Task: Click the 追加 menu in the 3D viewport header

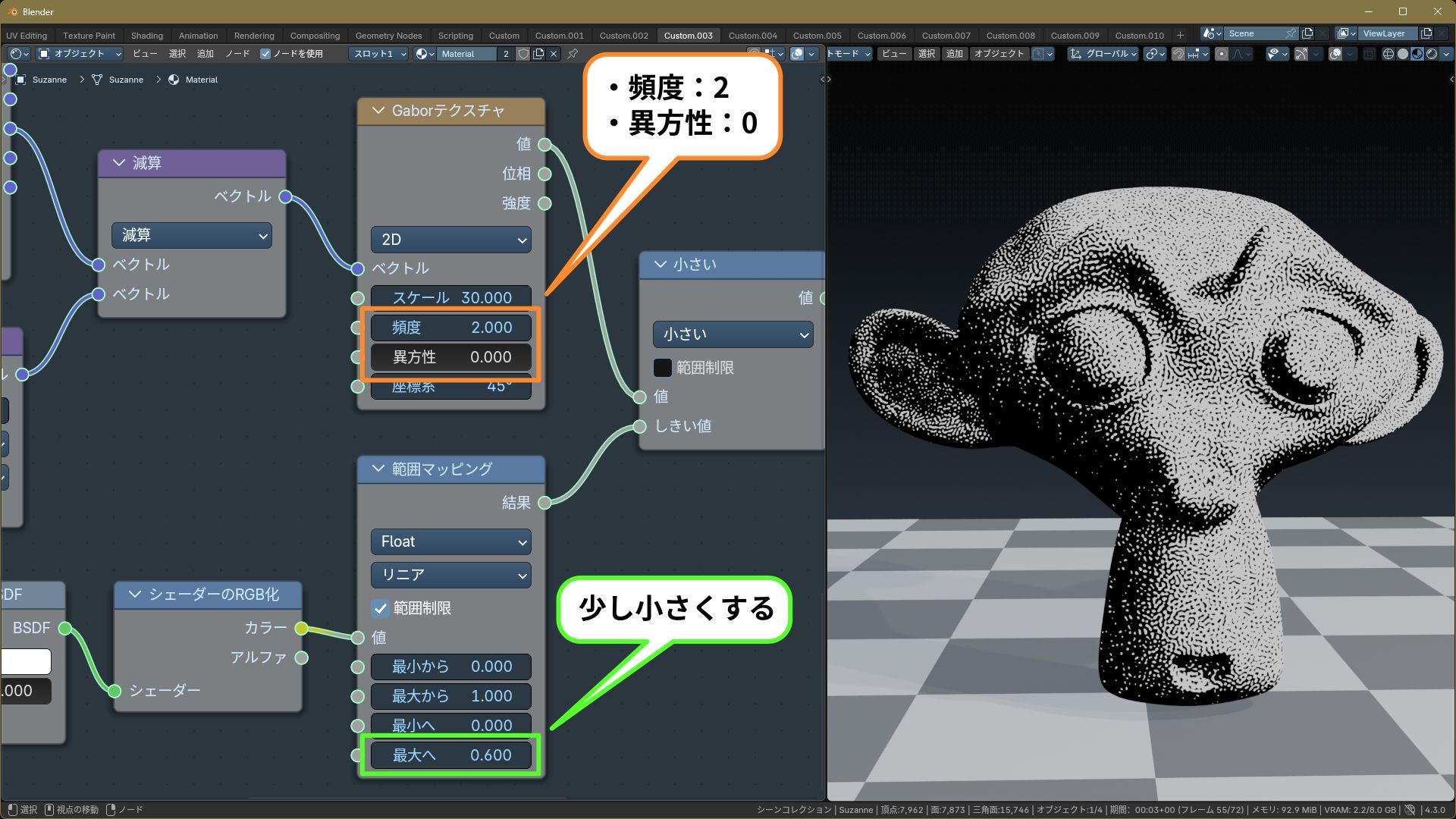Action: click(954, 54)
